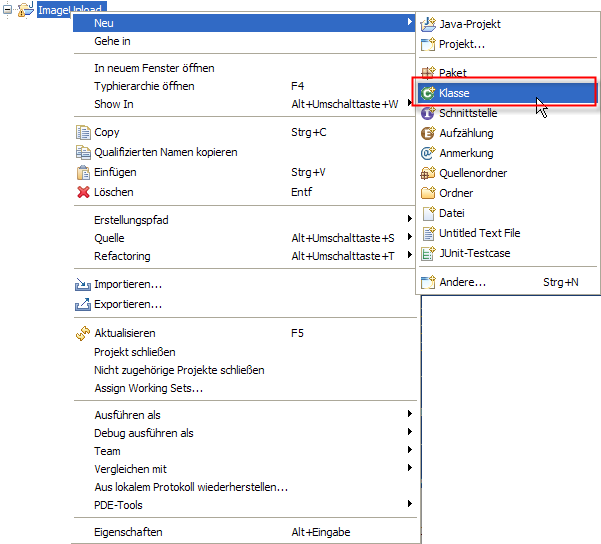Image resolution: width=601 pixels, height=544 pixels.
Task: Click the Schnittstelle interface icon
Action: coord(428,113)
